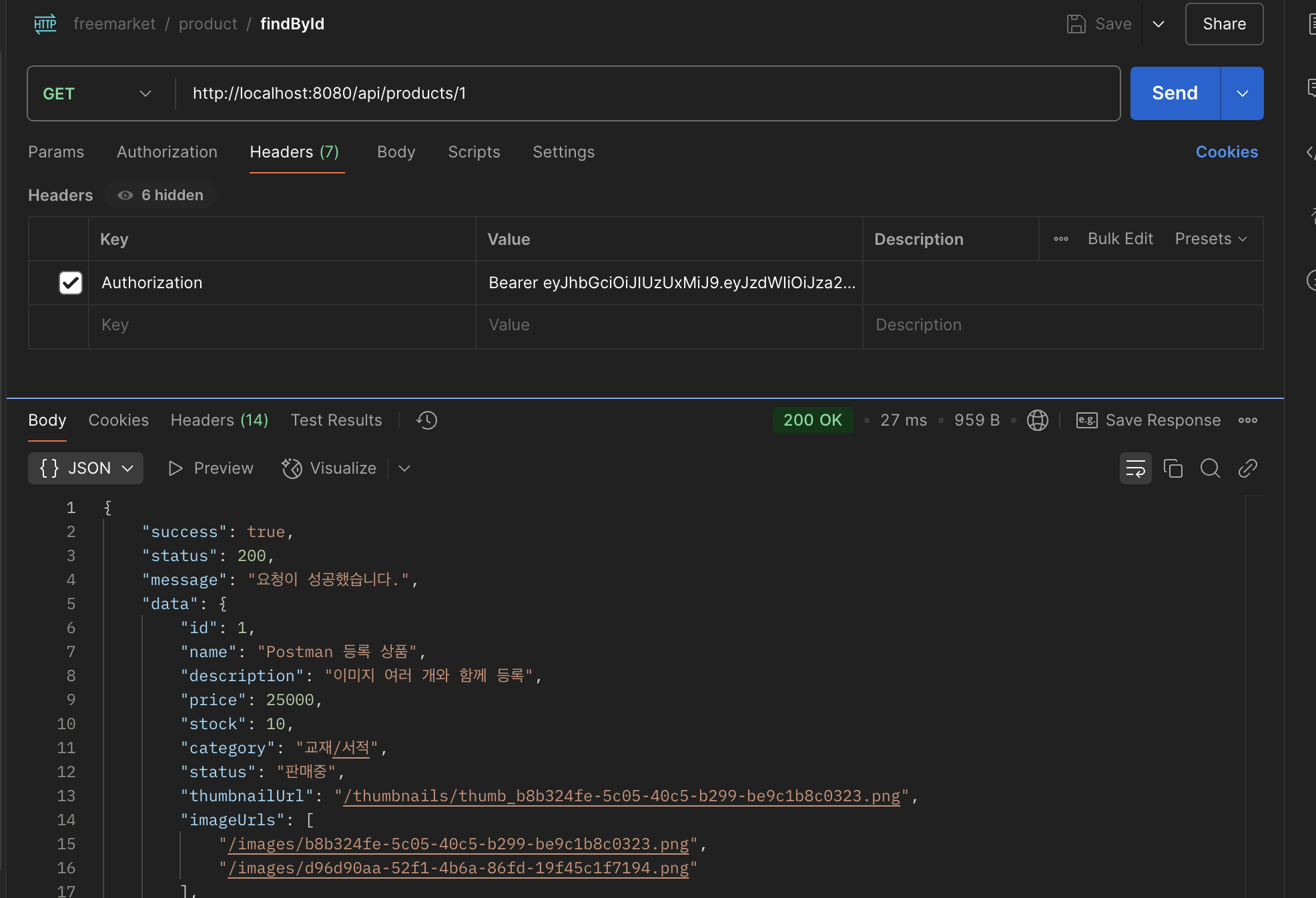Click the response link chain icon
The image size is (1316, 898).
click(x=1247, y=468)
